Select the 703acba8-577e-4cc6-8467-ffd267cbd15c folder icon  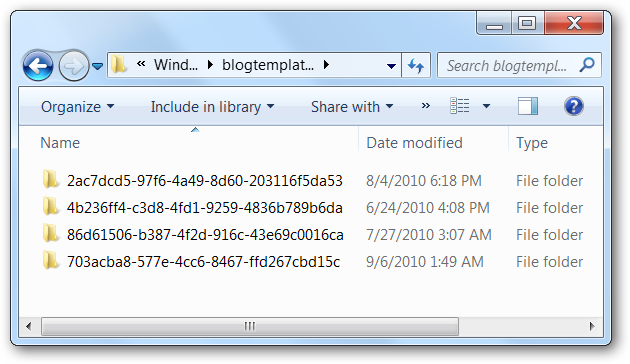coord(51,261)
